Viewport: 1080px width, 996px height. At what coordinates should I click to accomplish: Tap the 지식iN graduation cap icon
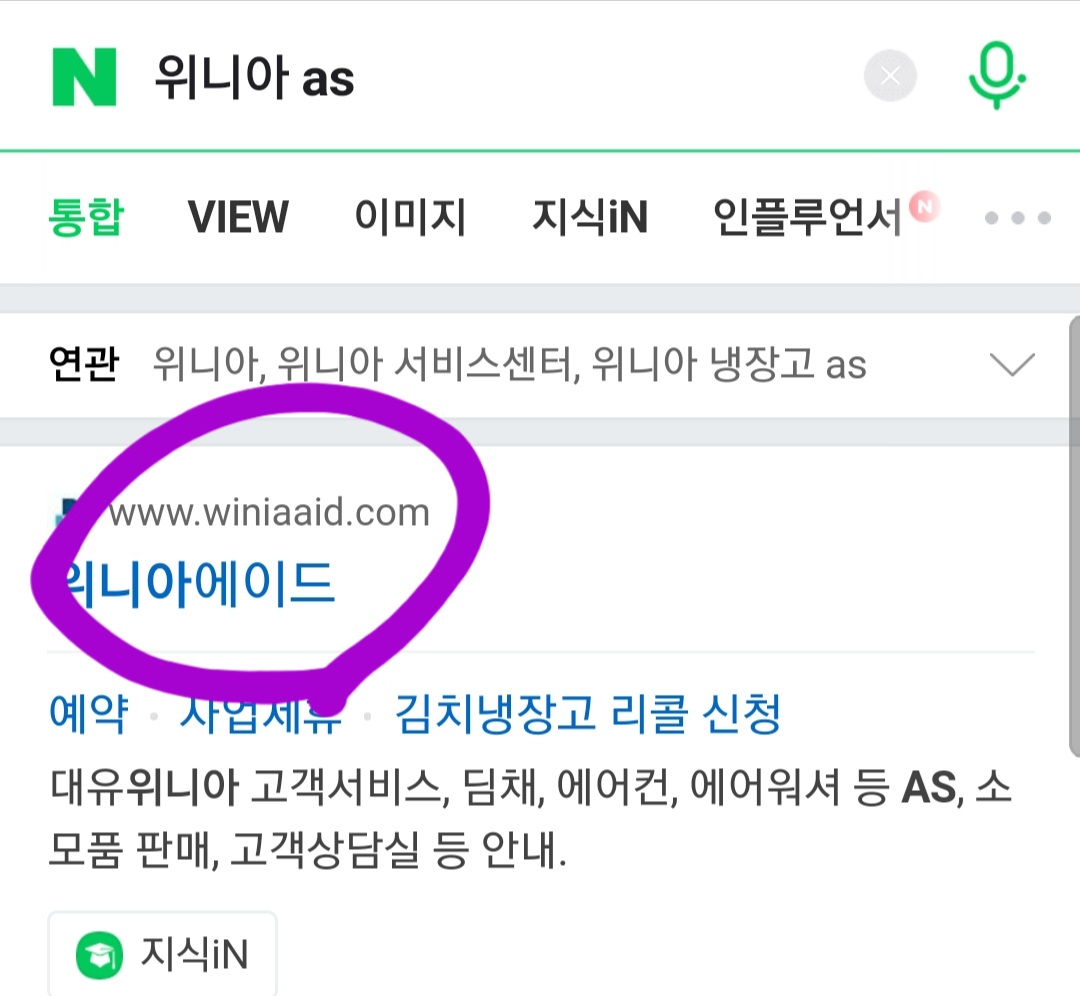click(99, 955)
